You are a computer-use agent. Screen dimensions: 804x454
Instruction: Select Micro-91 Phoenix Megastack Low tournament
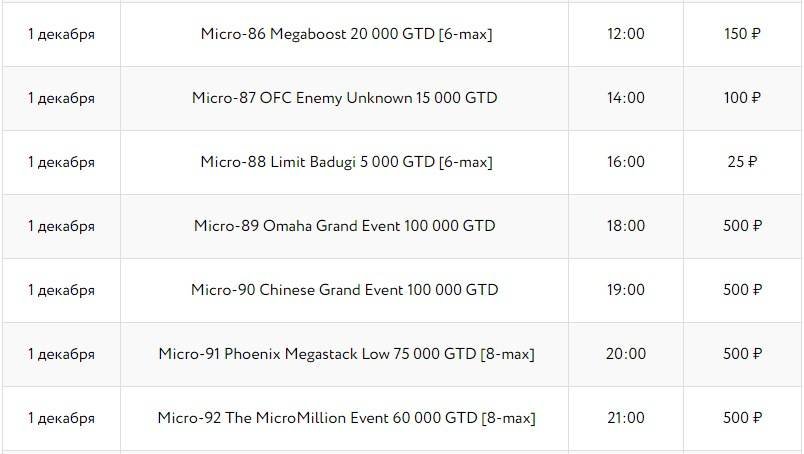click(x=345, y=354)
